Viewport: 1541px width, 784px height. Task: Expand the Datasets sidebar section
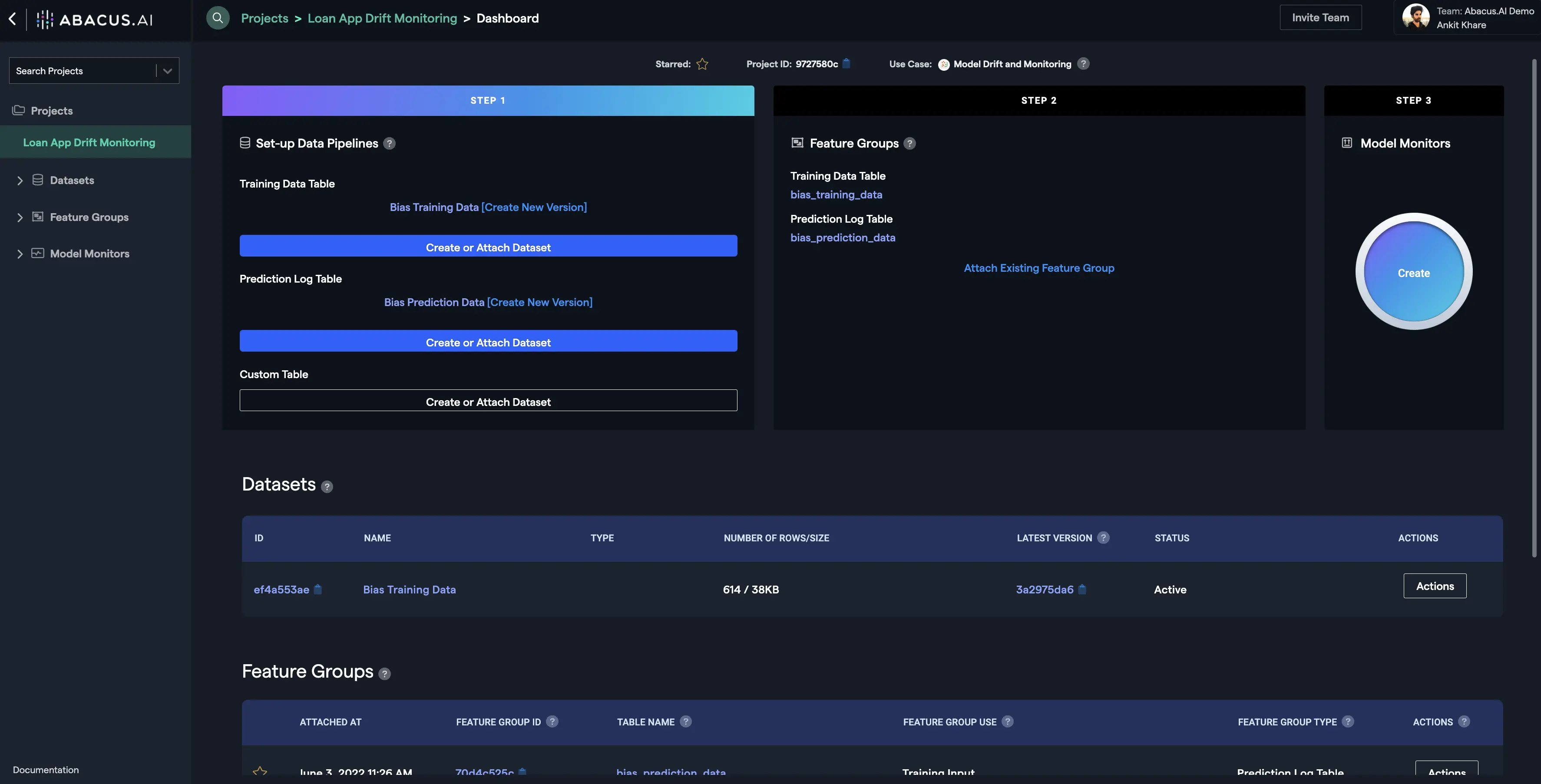click(20, 180)
